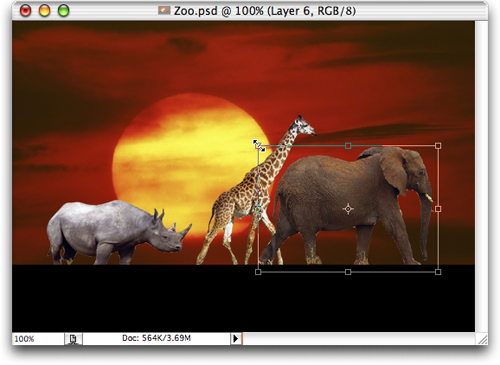Click the bottom-right corner transform handle
This screenshot has width=500, height=365.
pyautogui.click(x=438, y=272)
